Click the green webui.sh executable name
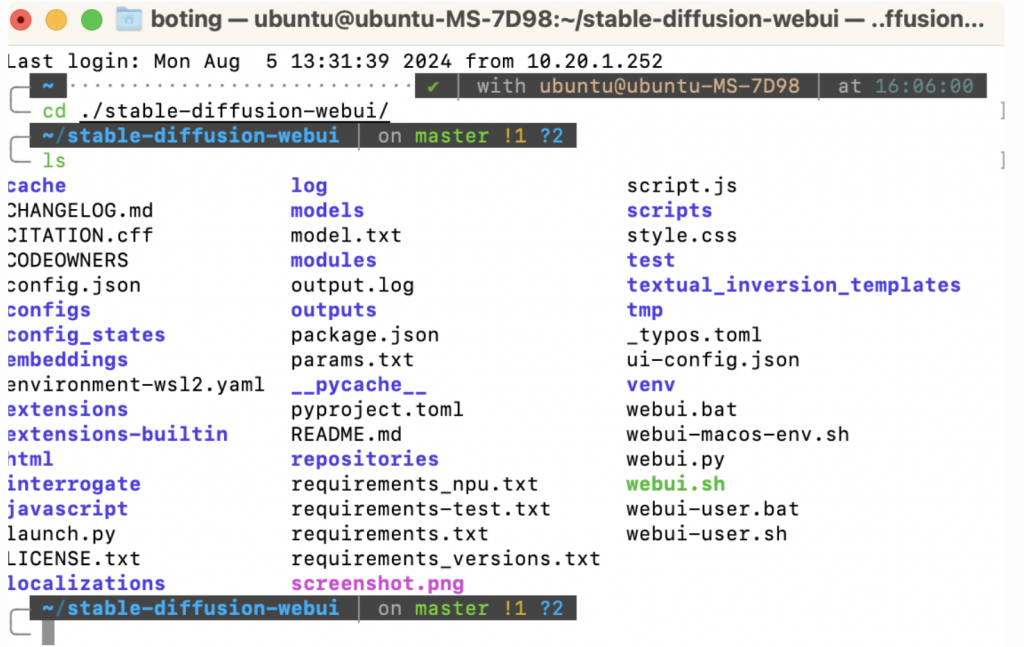This screenshot has width=1024, height=647. coord(675,484)
